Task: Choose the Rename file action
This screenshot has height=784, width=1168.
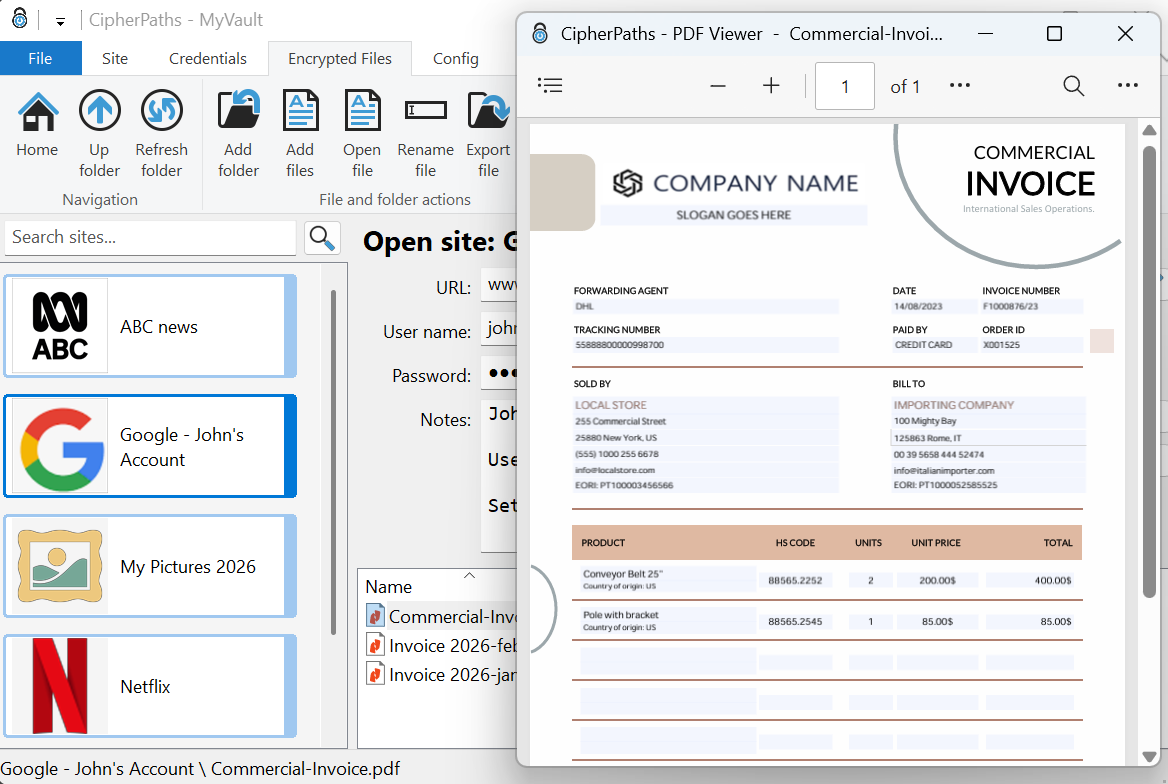Action: coord(425,134)
